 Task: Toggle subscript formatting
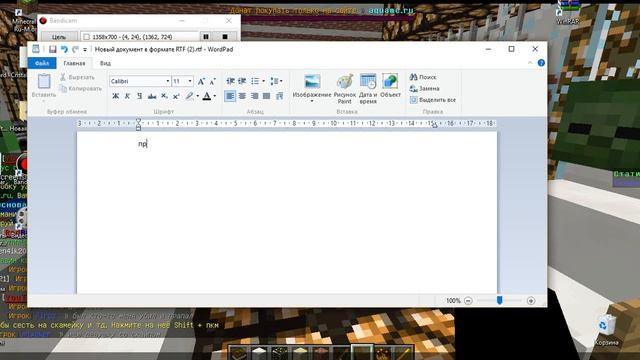pos(164,96)
